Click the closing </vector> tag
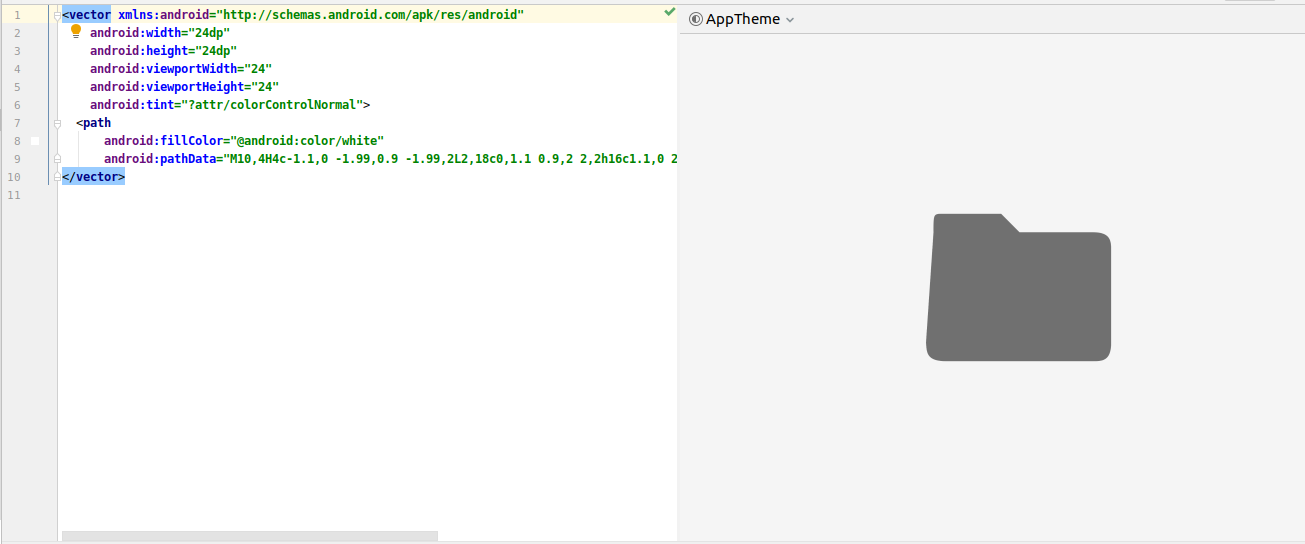The height and width of the screenshot is (544, 1305). tap(93, 177)
